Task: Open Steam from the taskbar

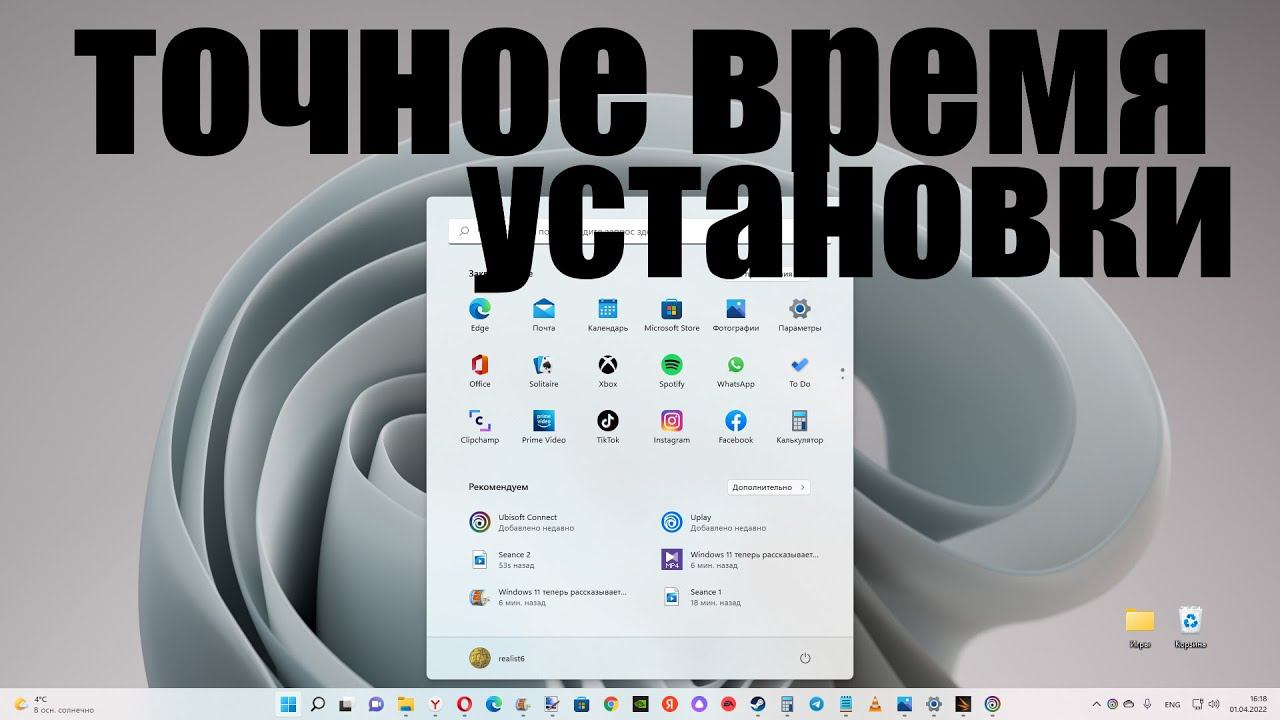Action: pos(758,704)
